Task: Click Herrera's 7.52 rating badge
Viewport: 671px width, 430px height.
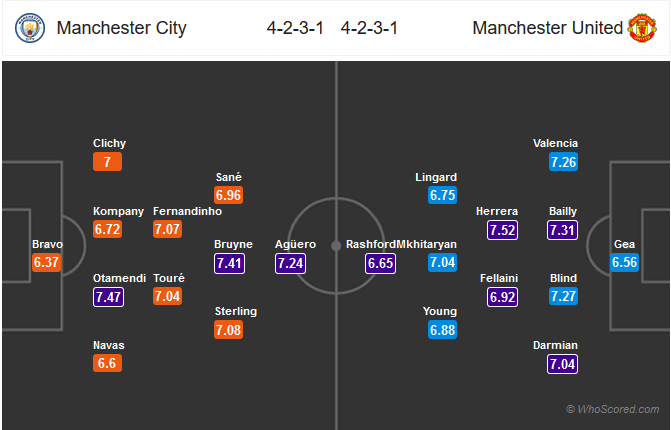Action: (502, 230)
